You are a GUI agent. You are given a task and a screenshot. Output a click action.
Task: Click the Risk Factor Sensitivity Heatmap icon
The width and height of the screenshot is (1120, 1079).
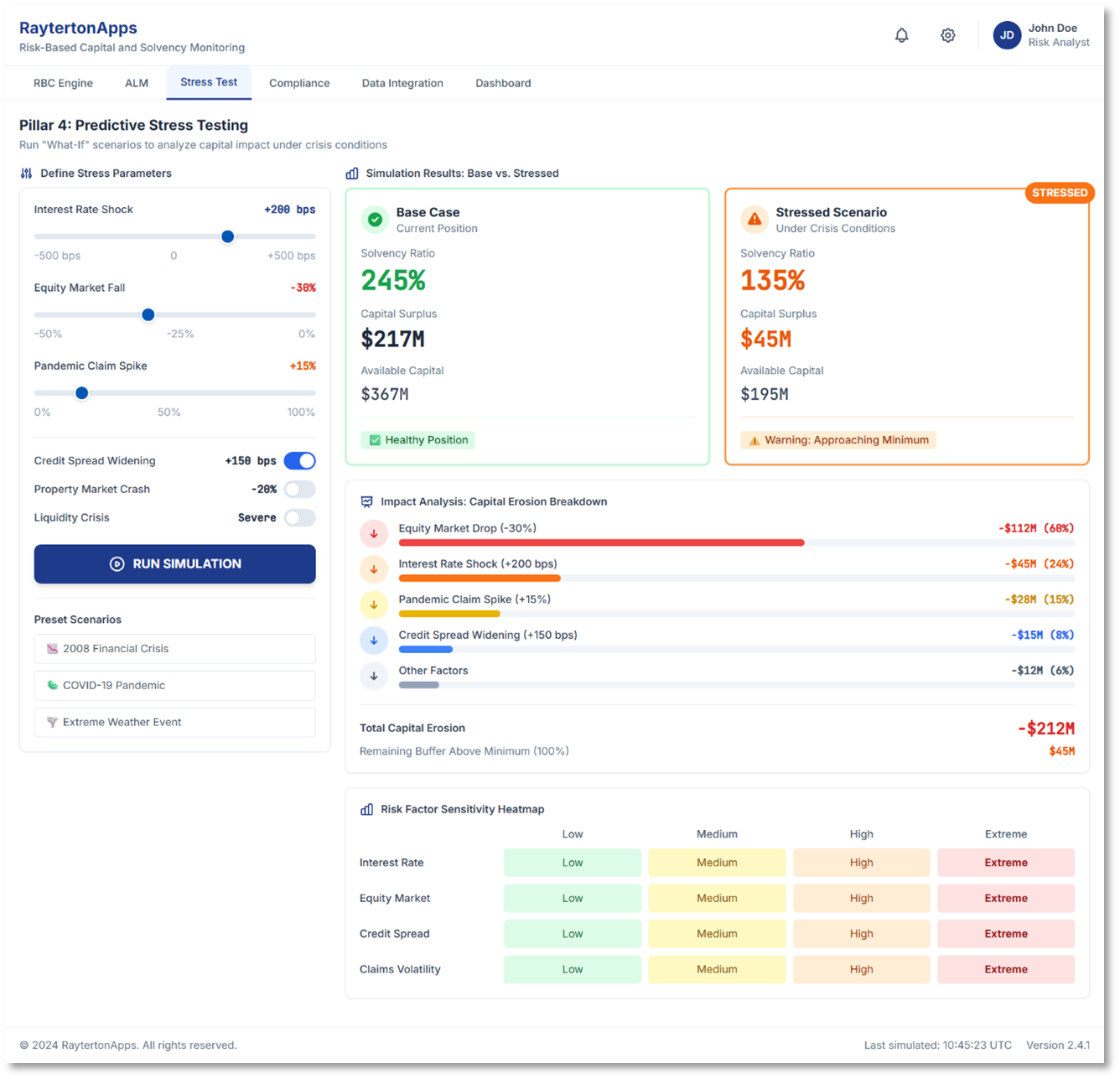[366, 809]
